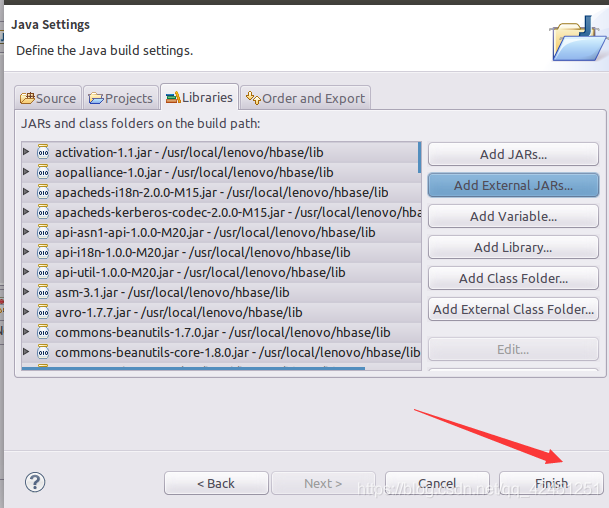
Task: Select apacheds-i18n-2.0.0-M15.jar entry text
Action: pos(221,193)
